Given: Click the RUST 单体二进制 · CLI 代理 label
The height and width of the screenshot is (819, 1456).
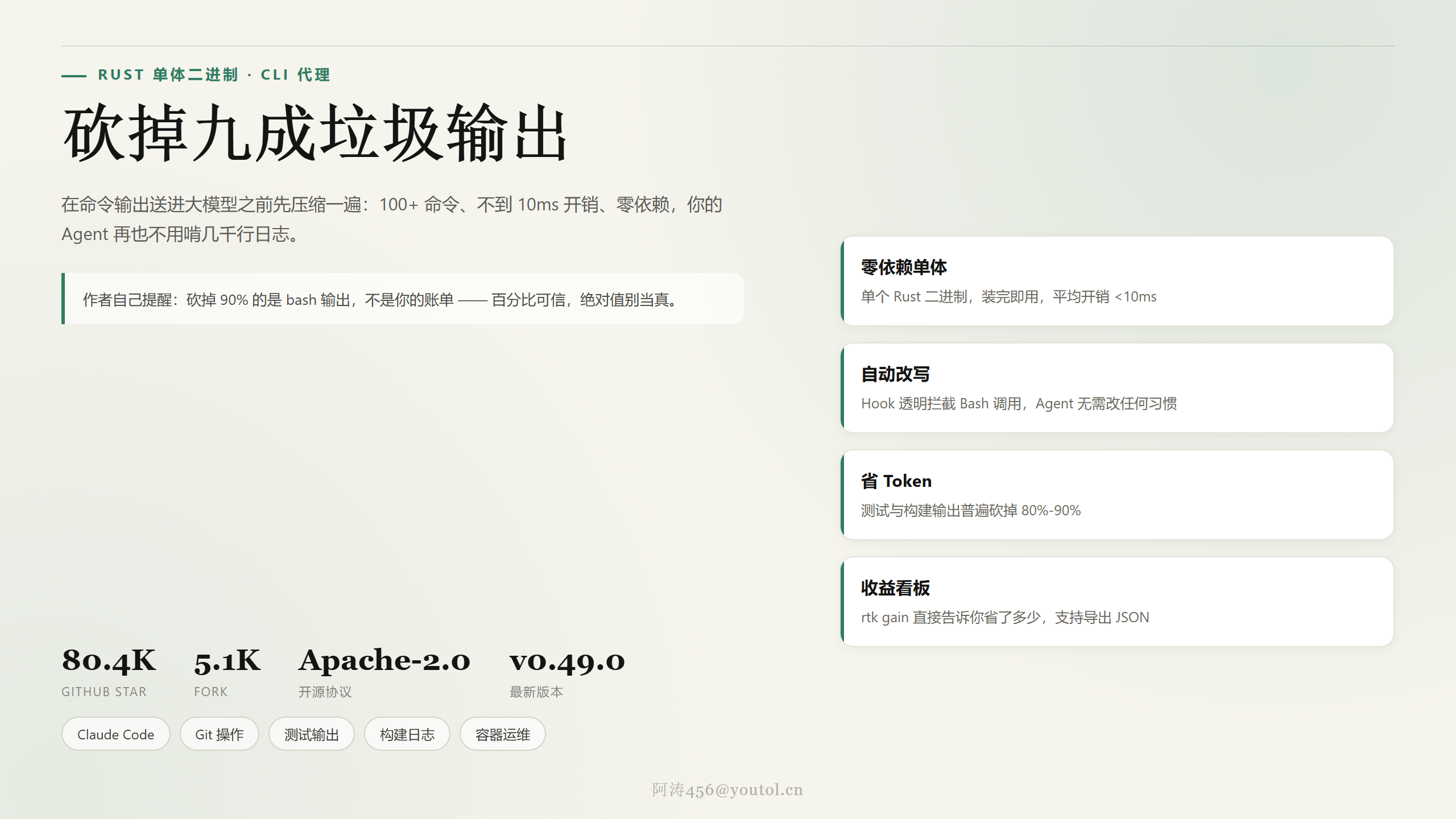Looking at the screenshot, I should click(214, 75).
